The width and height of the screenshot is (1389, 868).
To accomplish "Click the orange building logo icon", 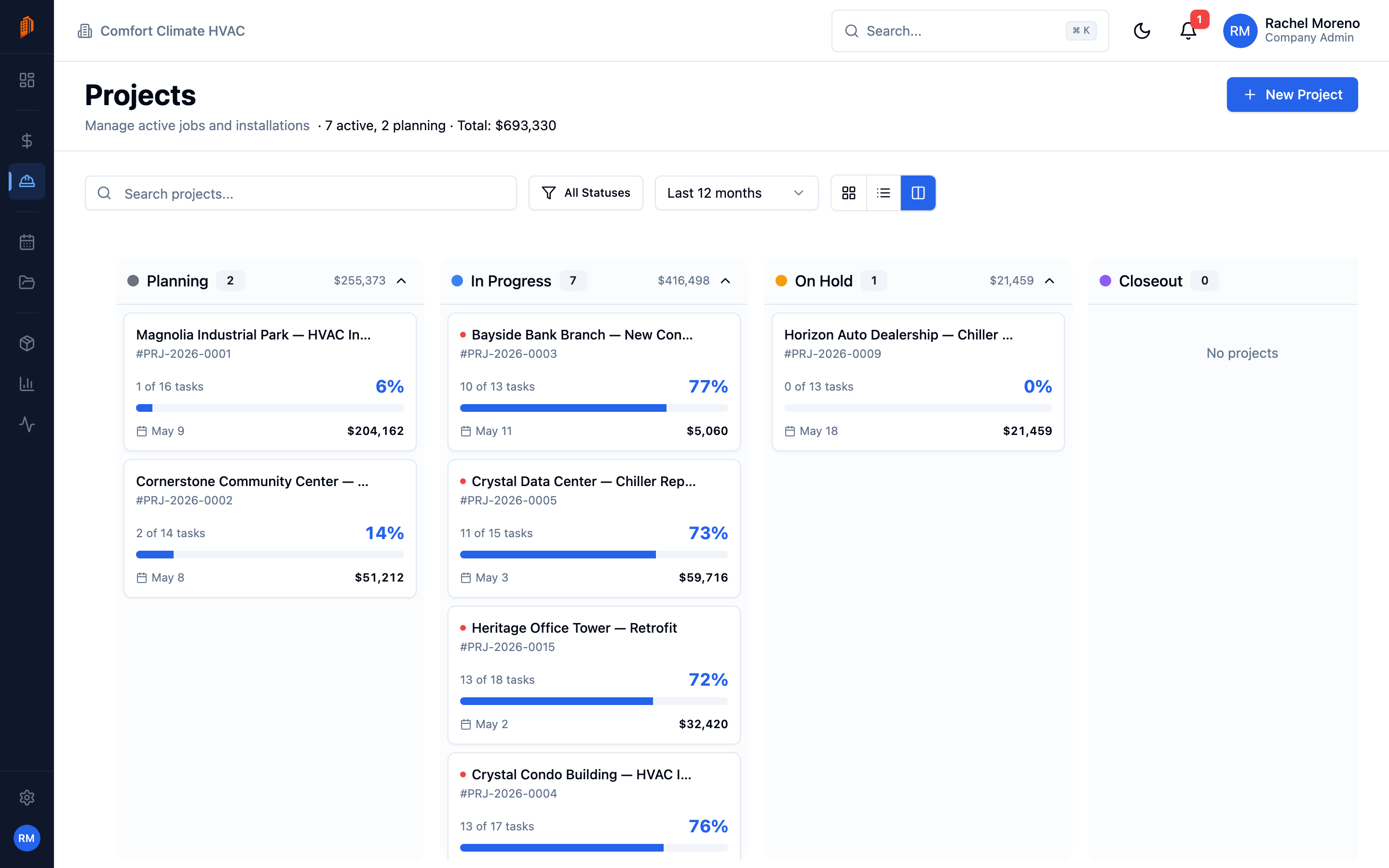I will tap(27, 27).
